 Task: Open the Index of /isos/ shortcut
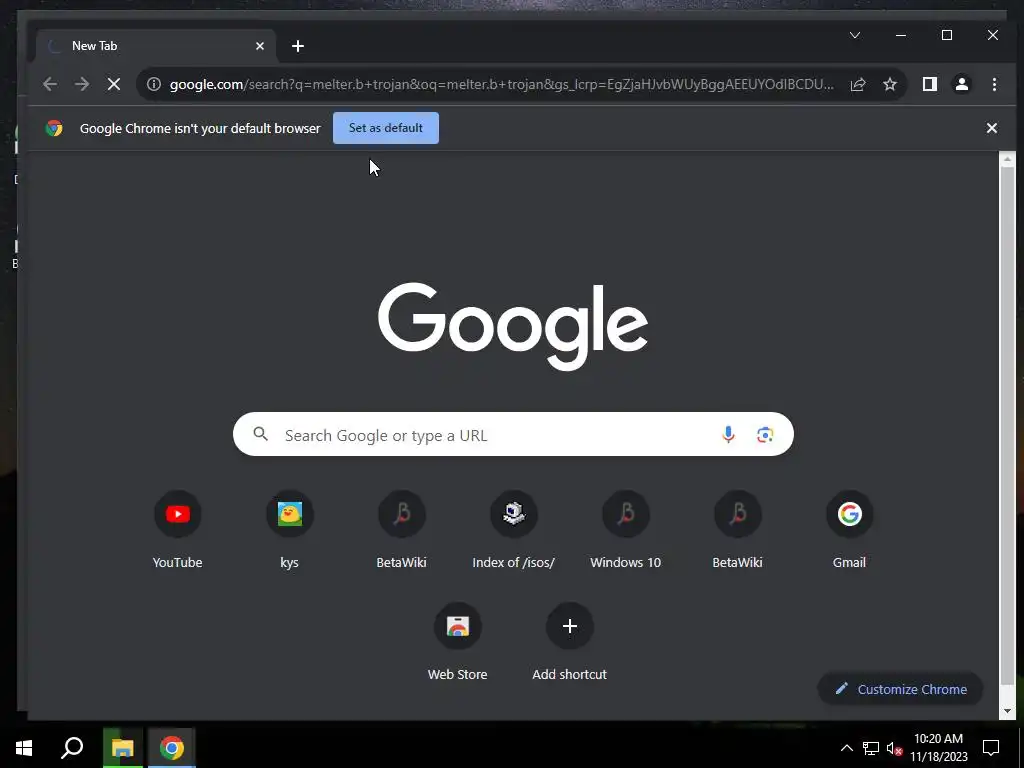[x=514, y=530]
